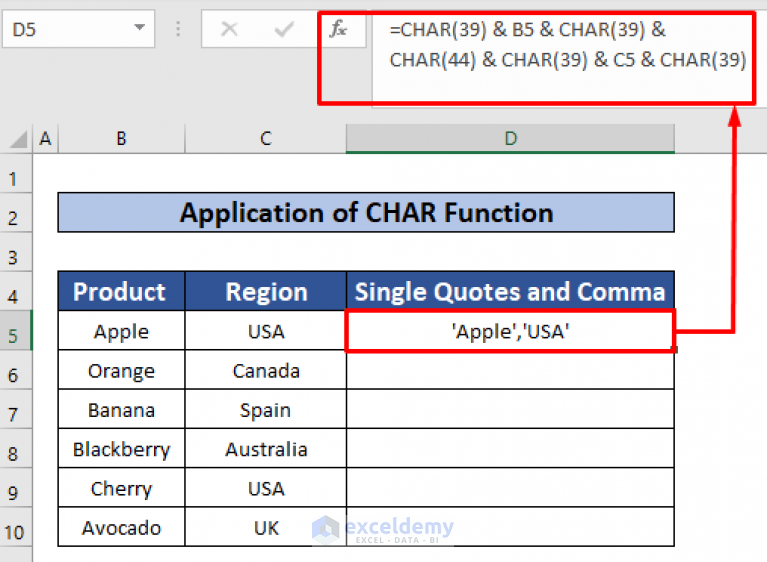Select empty column D cell in Banana row

tap(510, 409)
